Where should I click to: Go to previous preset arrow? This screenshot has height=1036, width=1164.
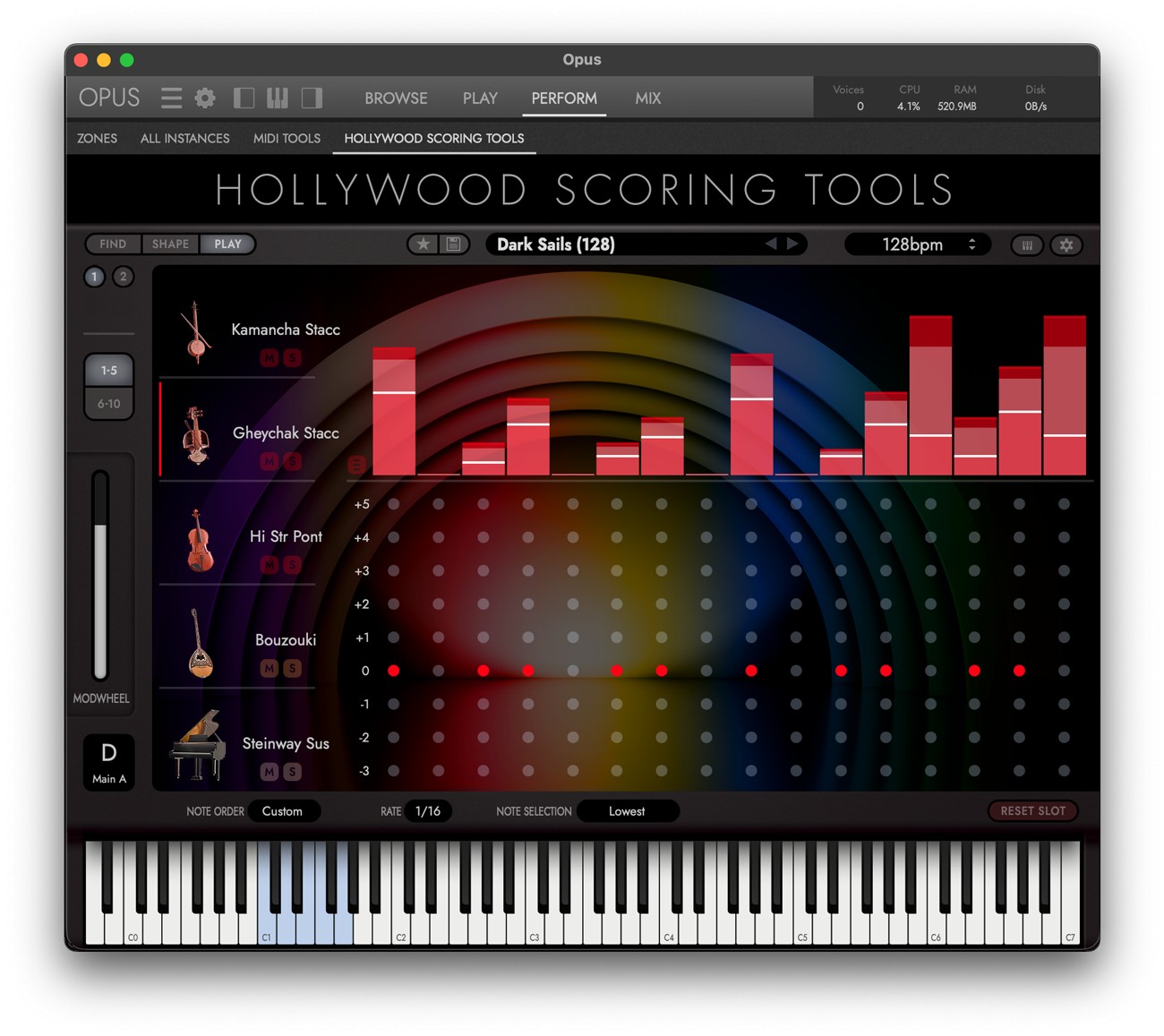[771, 244]
